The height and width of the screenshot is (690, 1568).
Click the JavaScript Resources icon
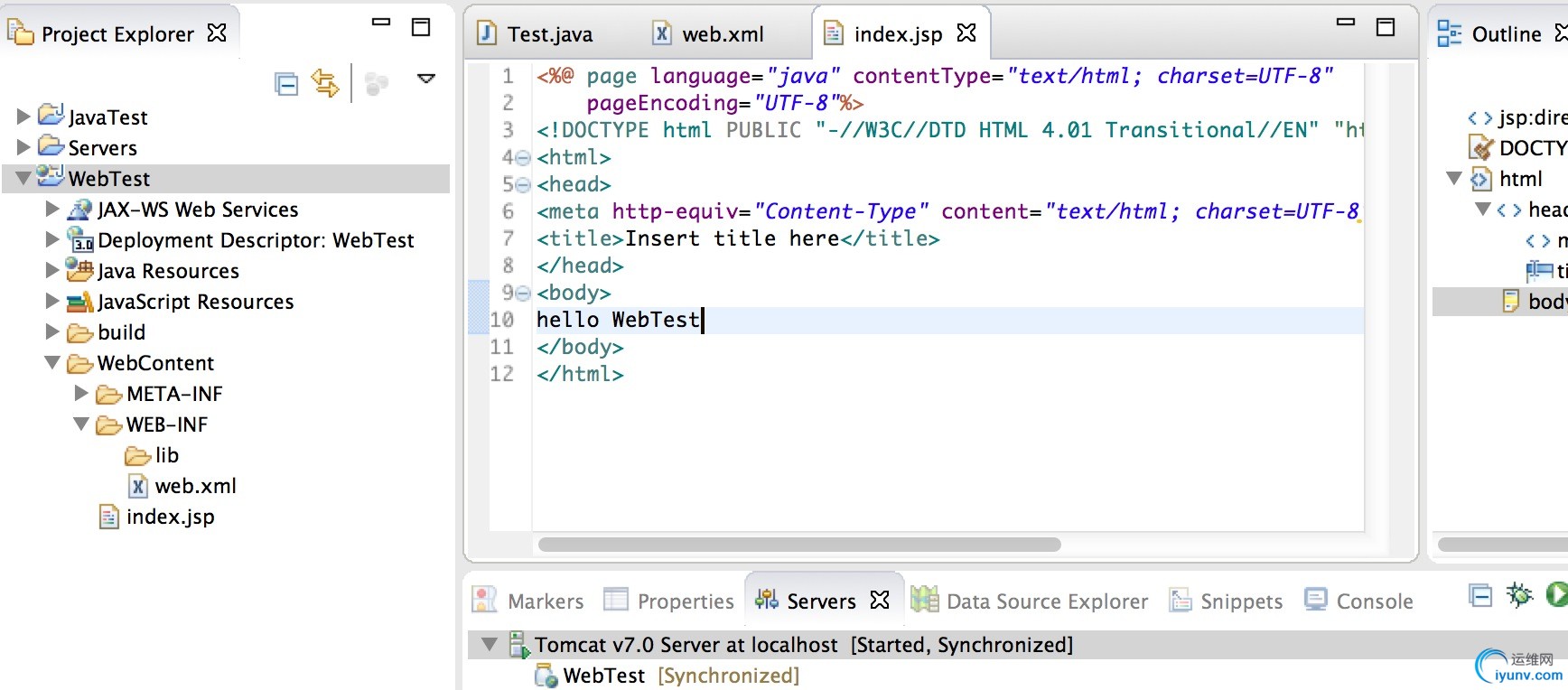click(x=80, y=301)
